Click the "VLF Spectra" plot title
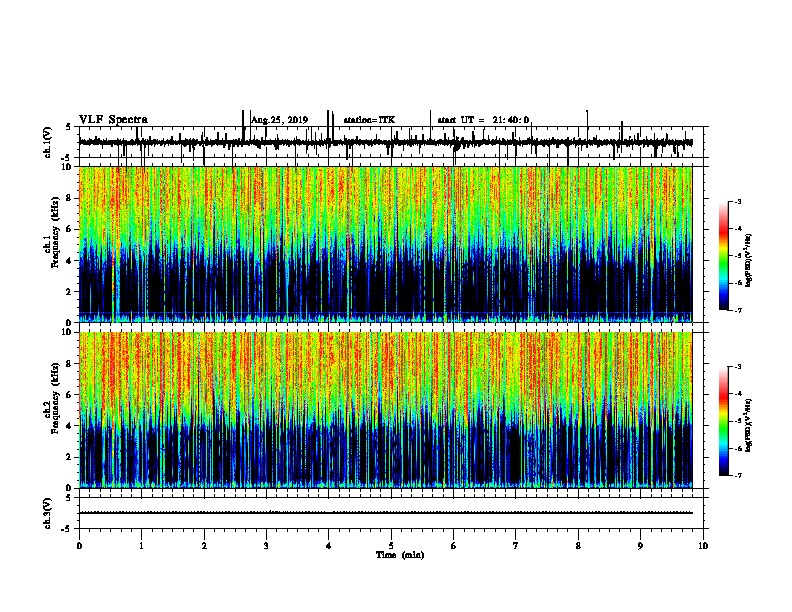 tap(113, 120)
